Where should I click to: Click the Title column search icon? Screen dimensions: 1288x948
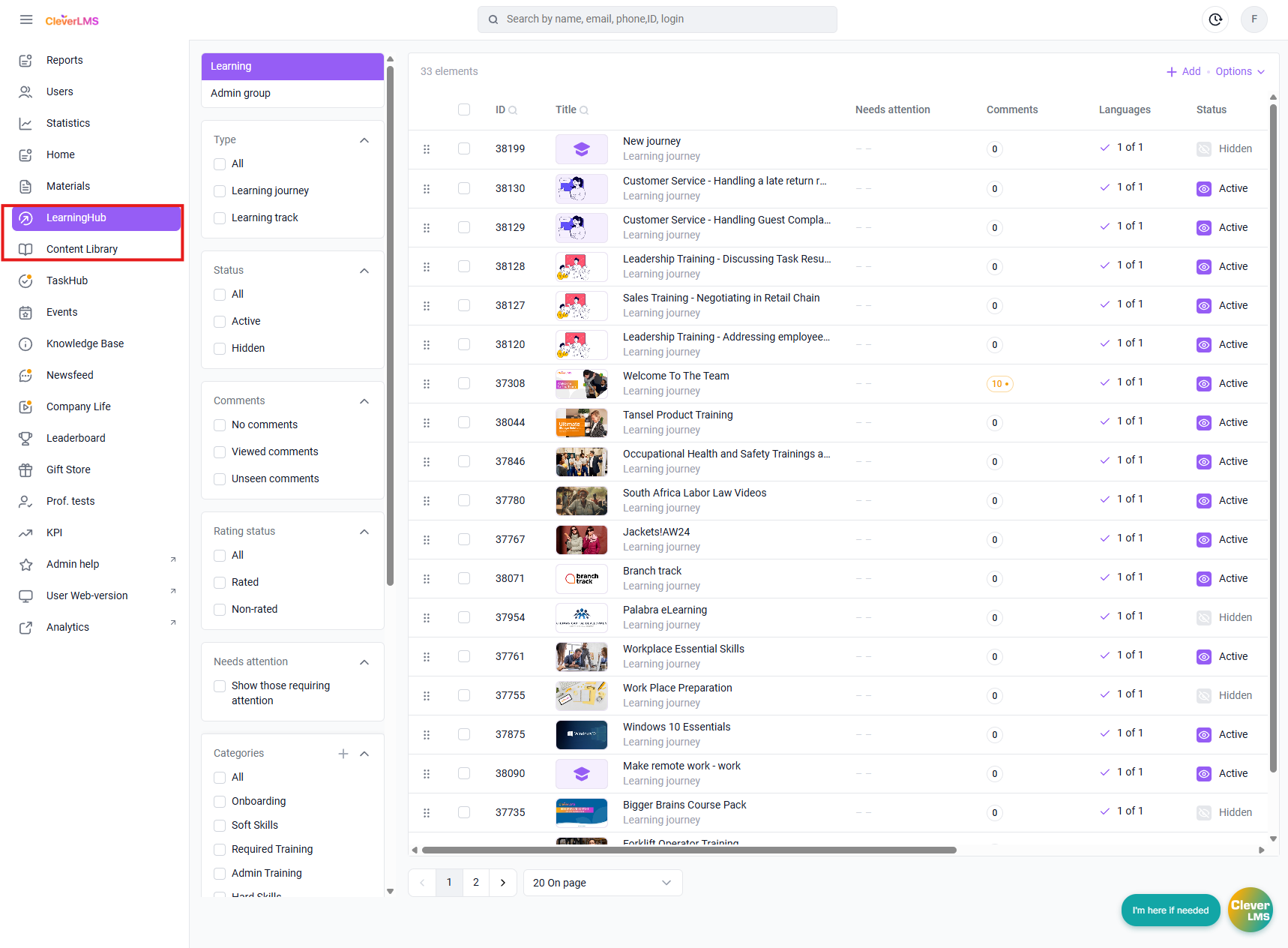click(584, 110)
